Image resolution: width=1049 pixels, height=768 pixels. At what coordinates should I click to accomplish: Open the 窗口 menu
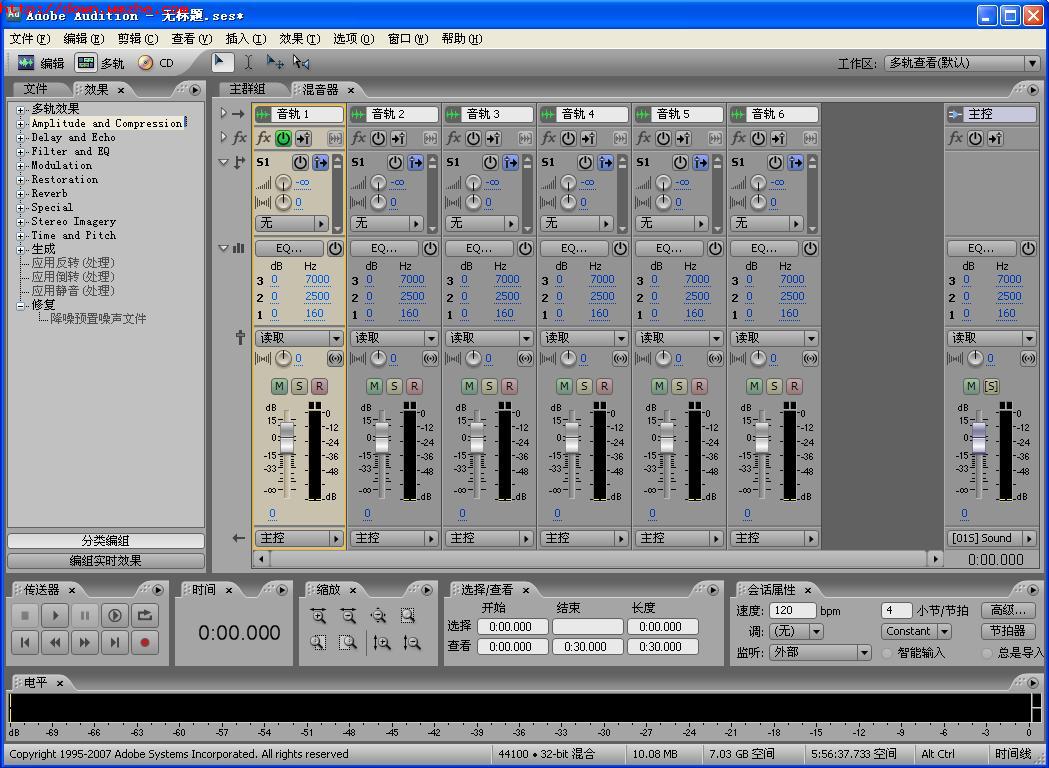(407, 39)
